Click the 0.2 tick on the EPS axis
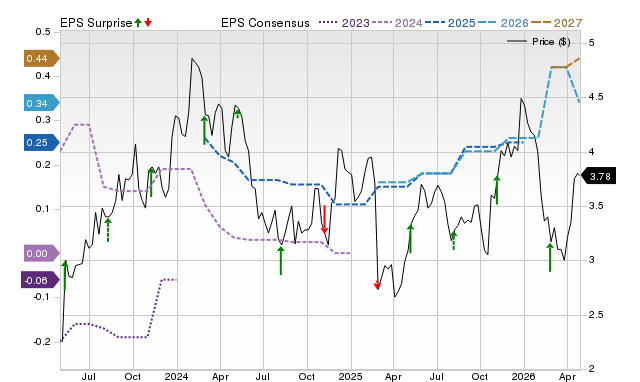Viewport: 640px width, 382px height. 43,165
